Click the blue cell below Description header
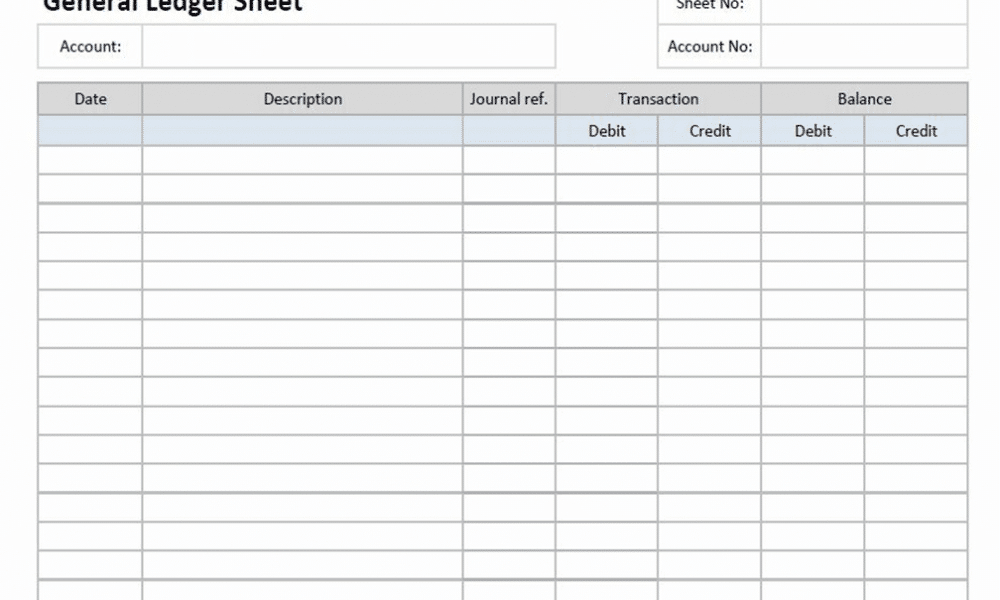 pos(302,131)
